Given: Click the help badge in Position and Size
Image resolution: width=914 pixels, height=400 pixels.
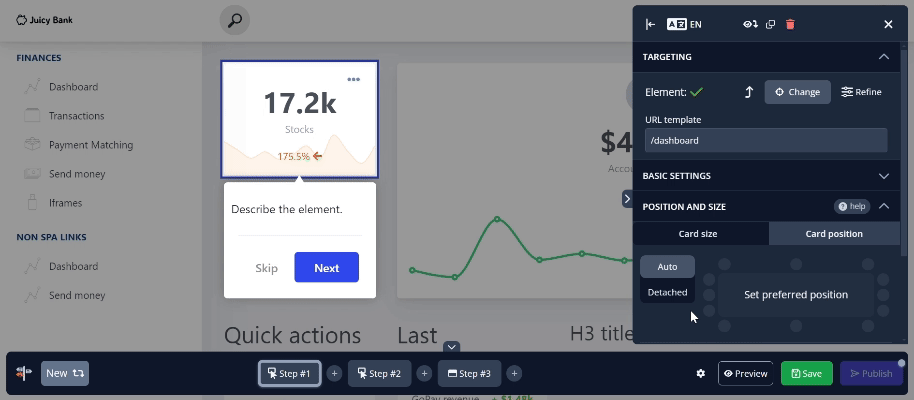Looking at the screenshot, I should click(x=851, y=206).
